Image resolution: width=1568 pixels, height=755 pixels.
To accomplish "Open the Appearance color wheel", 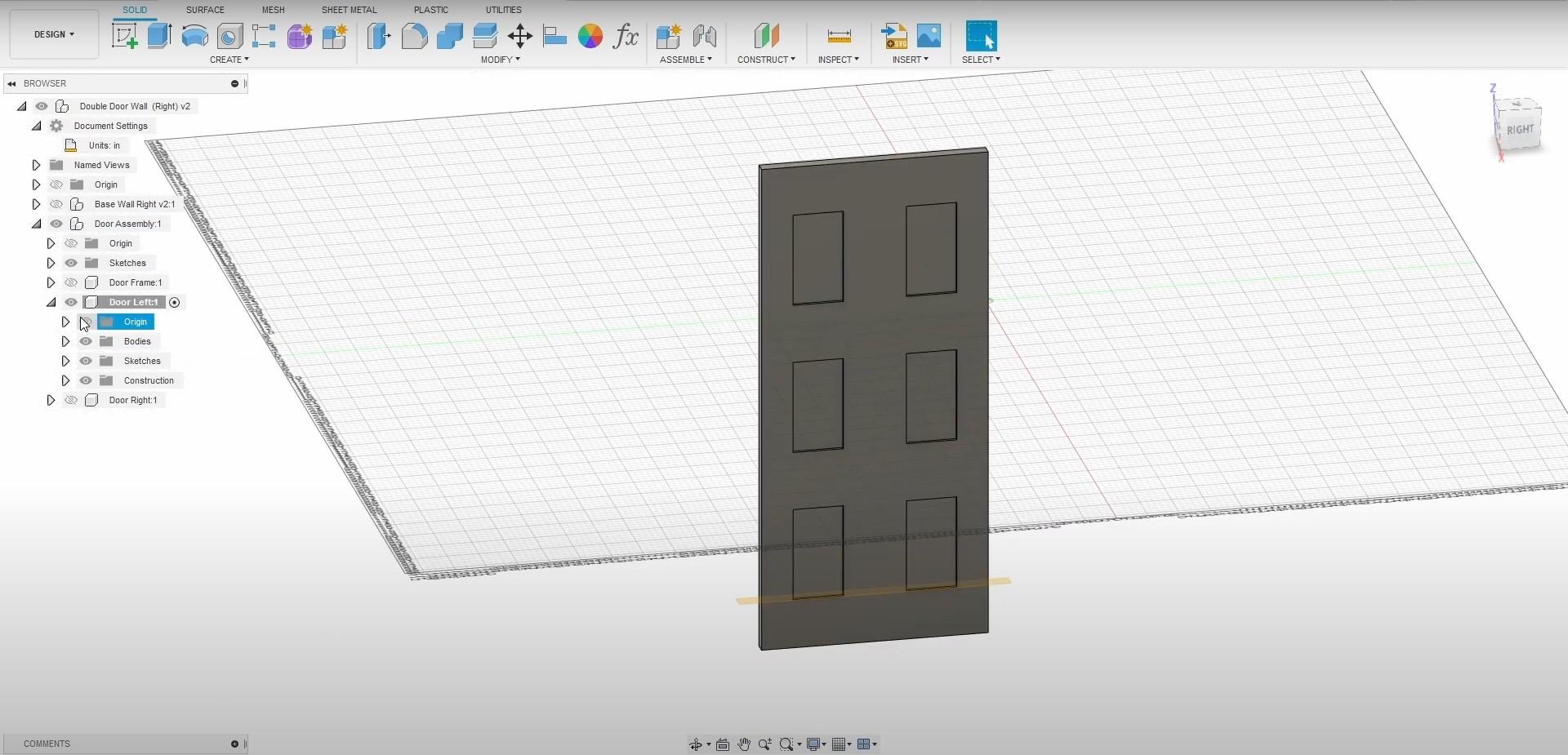I will pyautogui.click(x=590, y=36).
